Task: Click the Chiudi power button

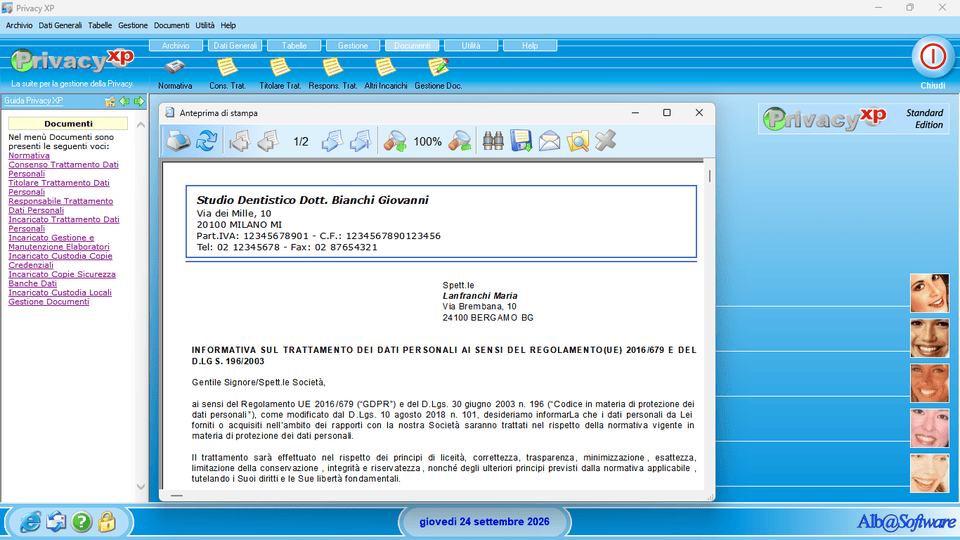Action: (932, 58)
